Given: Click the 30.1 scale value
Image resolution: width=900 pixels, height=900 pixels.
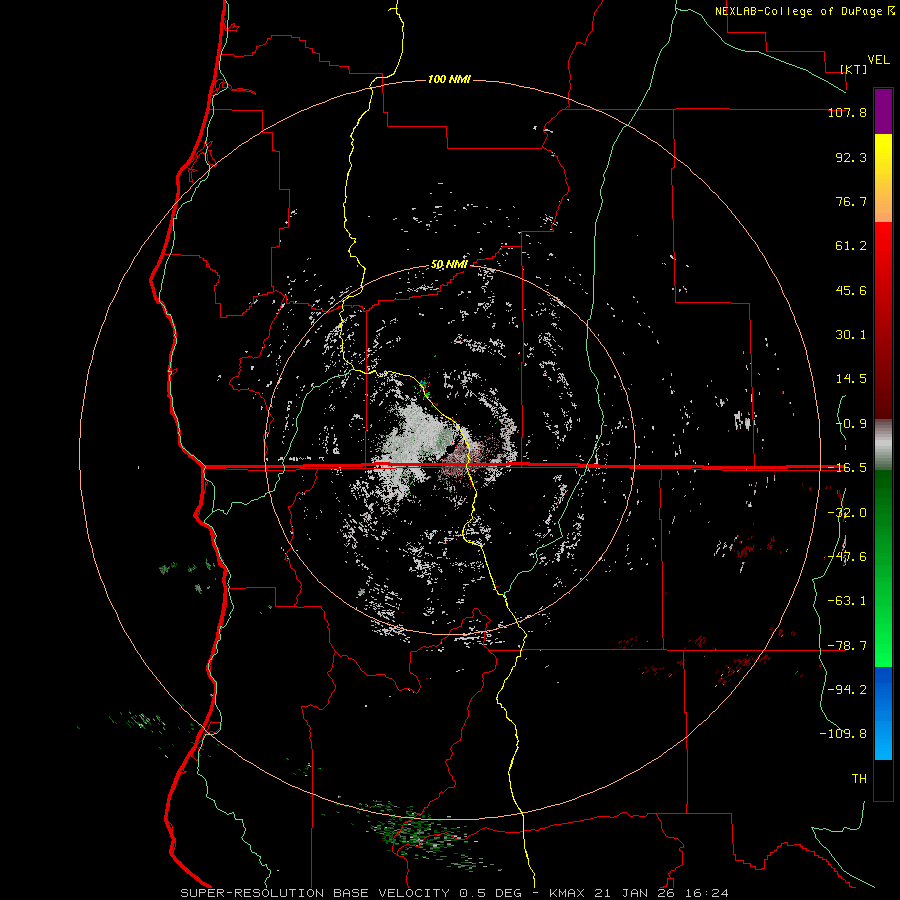Looking at the screenshot, I should pyautogui.click(x=851, y=335).
